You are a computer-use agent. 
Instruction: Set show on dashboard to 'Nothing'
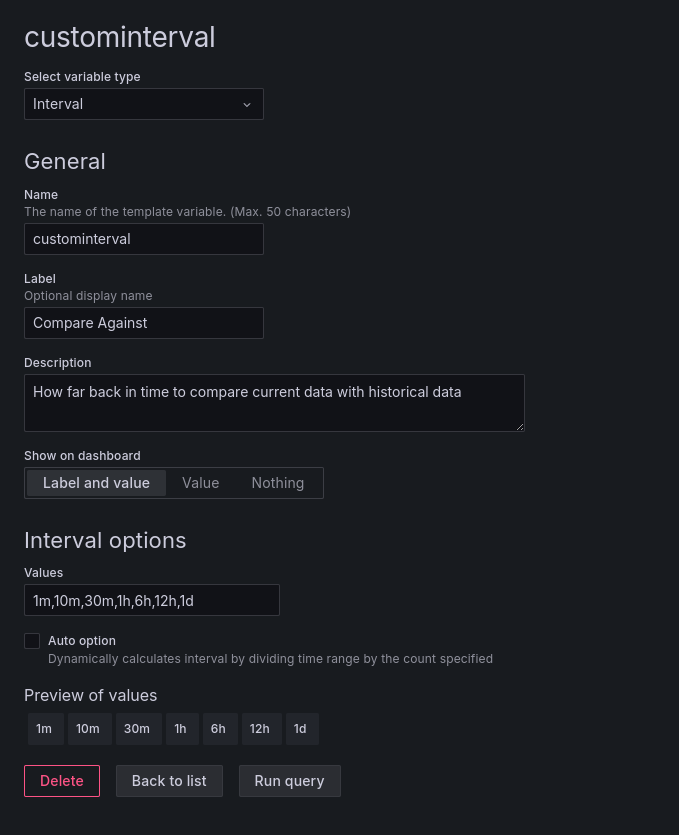[x=277, y=483]
